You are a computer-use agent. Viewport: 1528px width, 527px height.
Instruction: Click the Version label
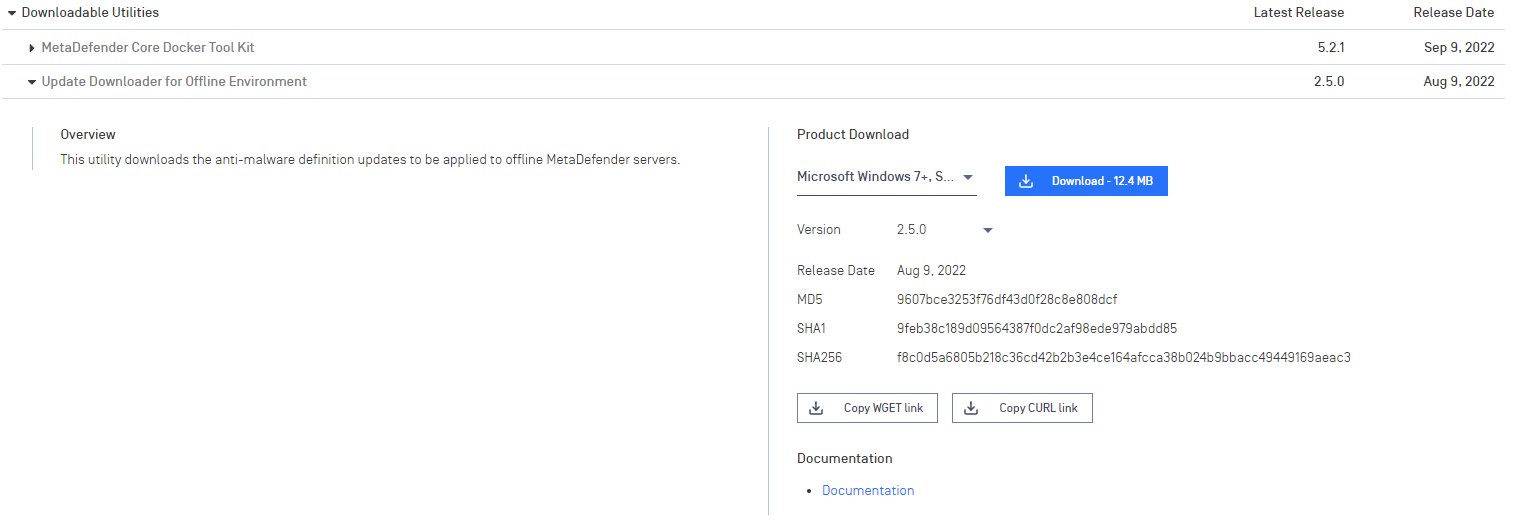(819, 229)
